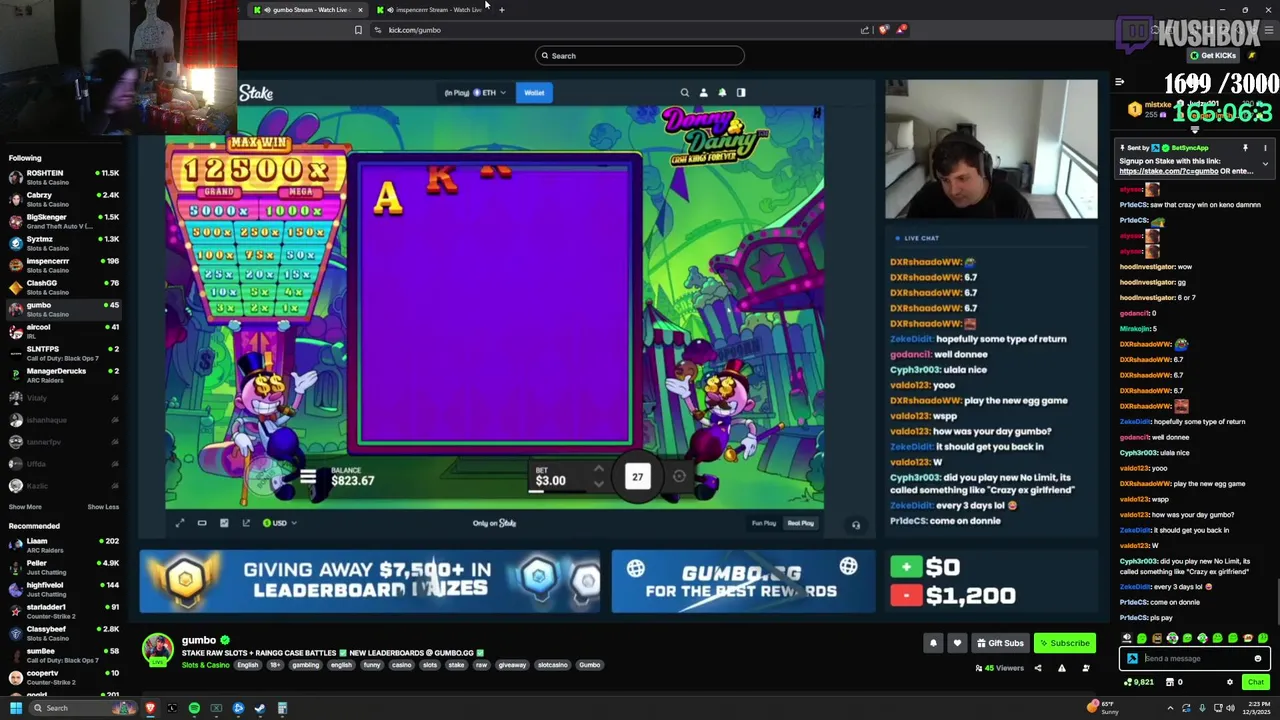Switch to Fun Play mode
Viewport: 1280px width, 720px height.
[764, 523]
